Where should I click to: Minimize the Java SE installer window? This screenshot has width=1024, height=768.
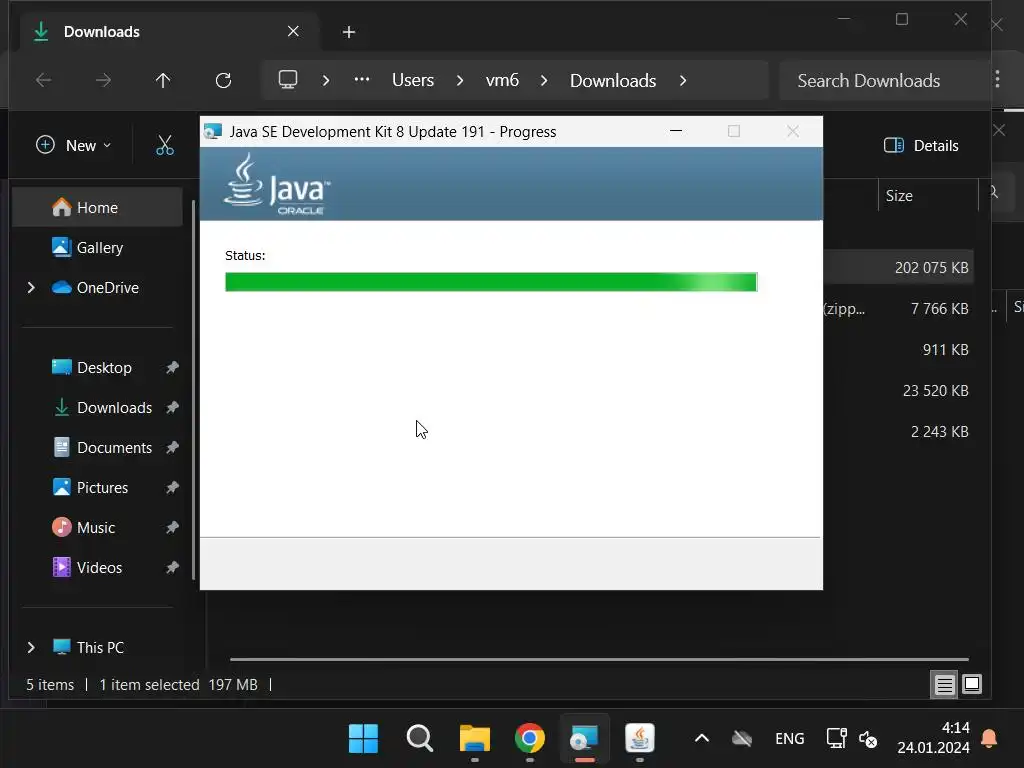(676, 131)
